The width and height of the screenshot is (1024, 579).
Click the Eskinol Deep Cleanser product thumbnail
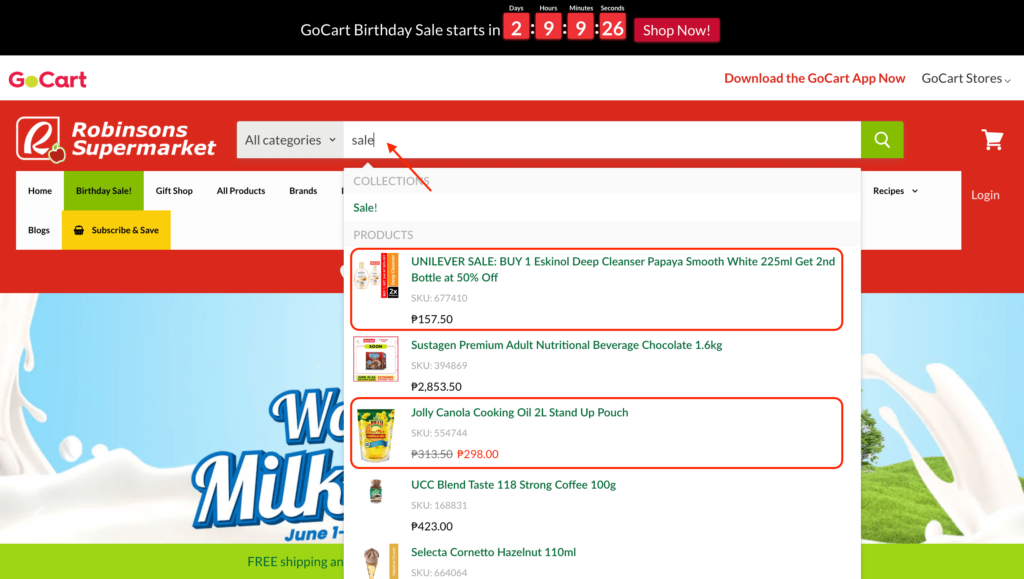[x=376, y=275]
